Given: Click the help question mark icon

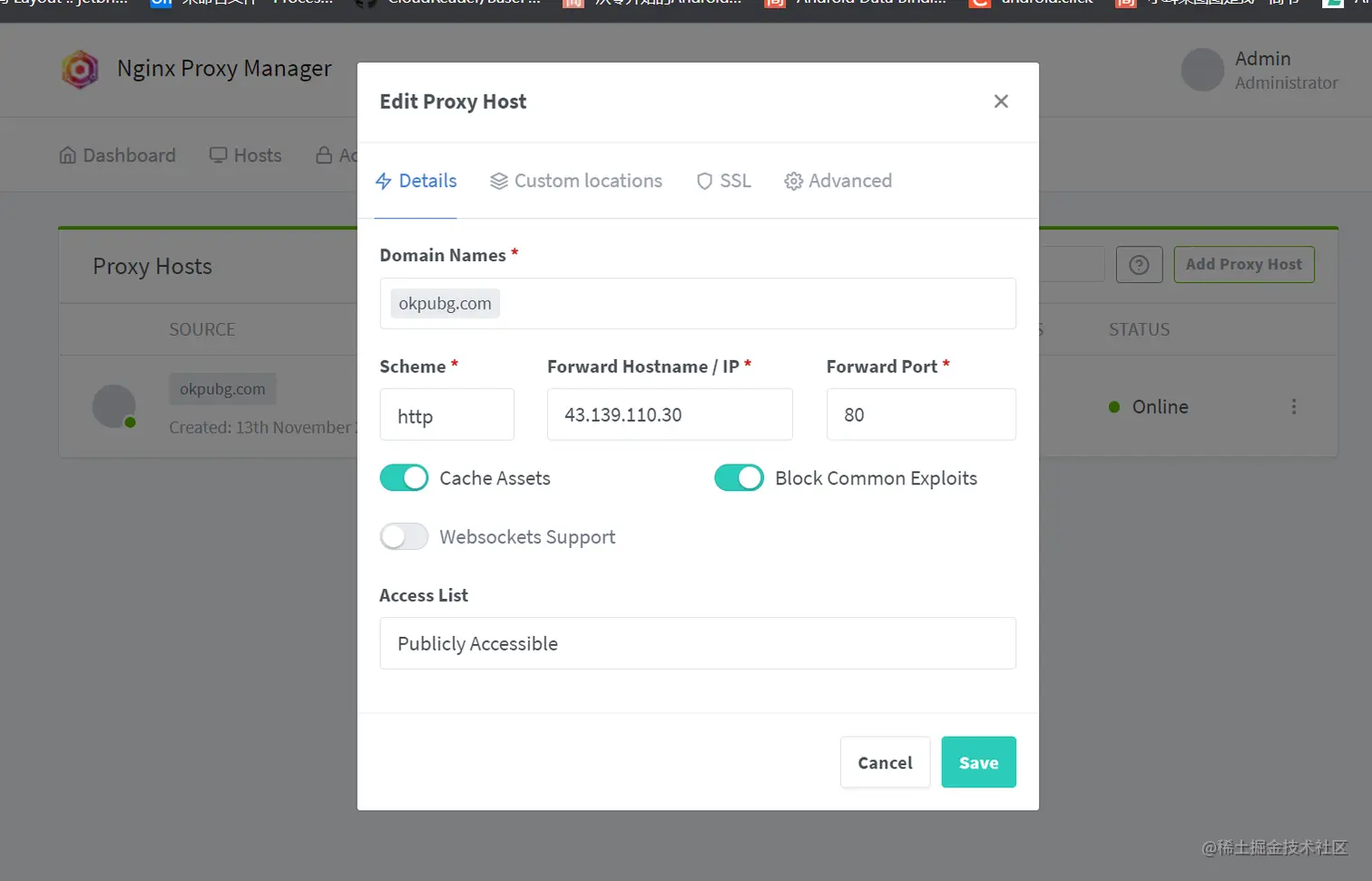Looking at the screenshot, I should click(1139, 265).
